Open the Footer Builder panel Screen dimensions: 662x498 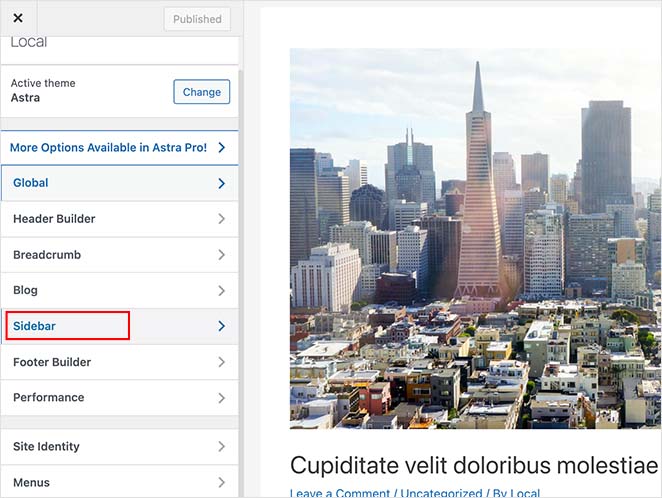[52, 362]
